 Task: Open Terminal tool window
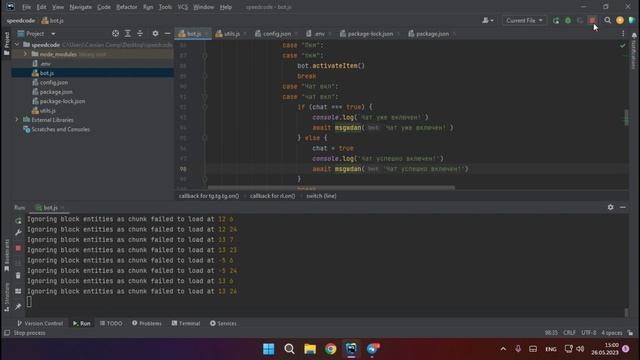186,323
